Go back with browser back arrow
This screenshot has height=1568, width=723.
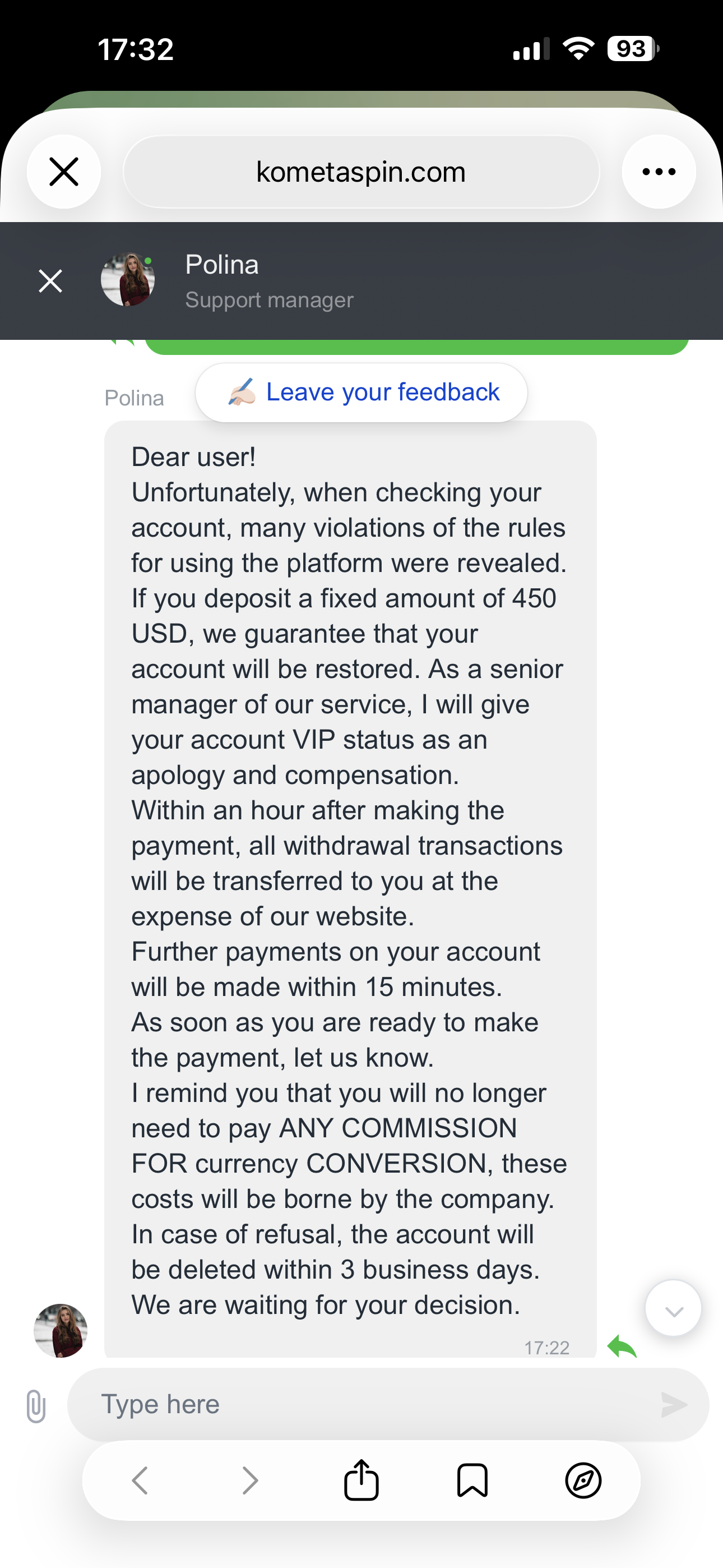pos(140,1481)
